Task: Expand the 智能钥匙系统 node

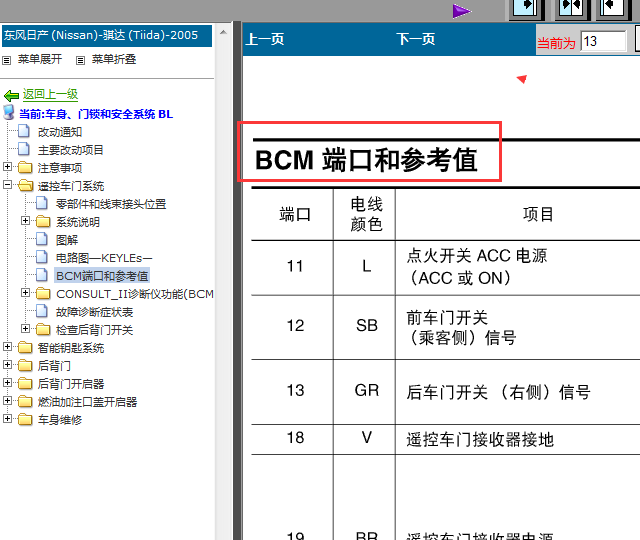Action: (x=7, y=347)
